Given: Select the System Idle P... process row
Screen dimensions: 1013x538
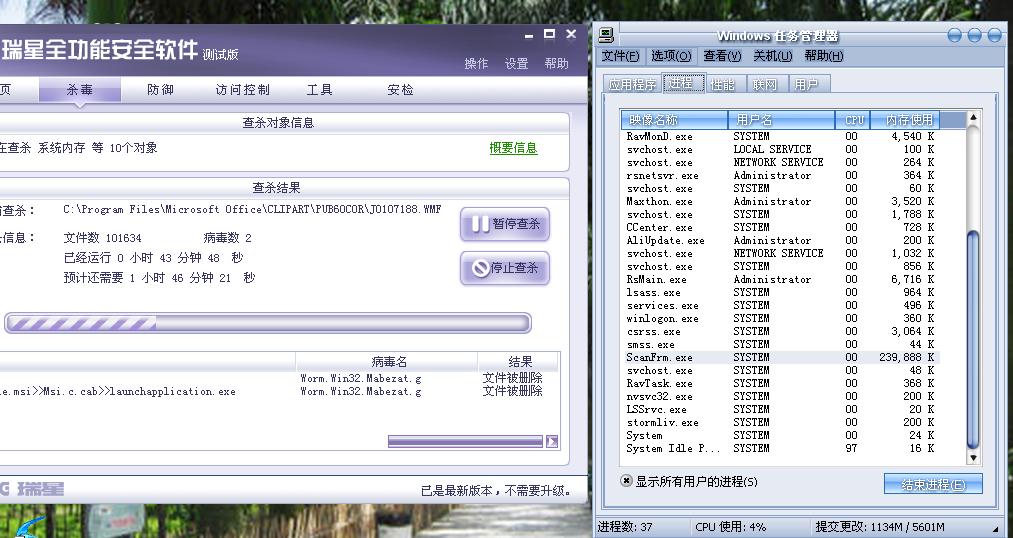Looking at the screenshot, I should pyautogui.click(x=780, y=448).
